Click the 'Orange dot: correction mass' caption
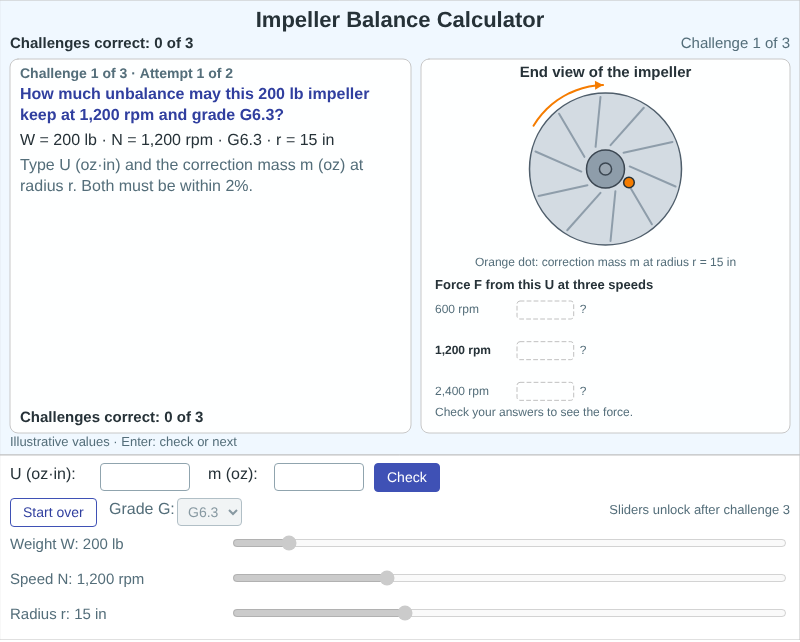The width and height of the screenshot is (800, 642). (606, 262)
